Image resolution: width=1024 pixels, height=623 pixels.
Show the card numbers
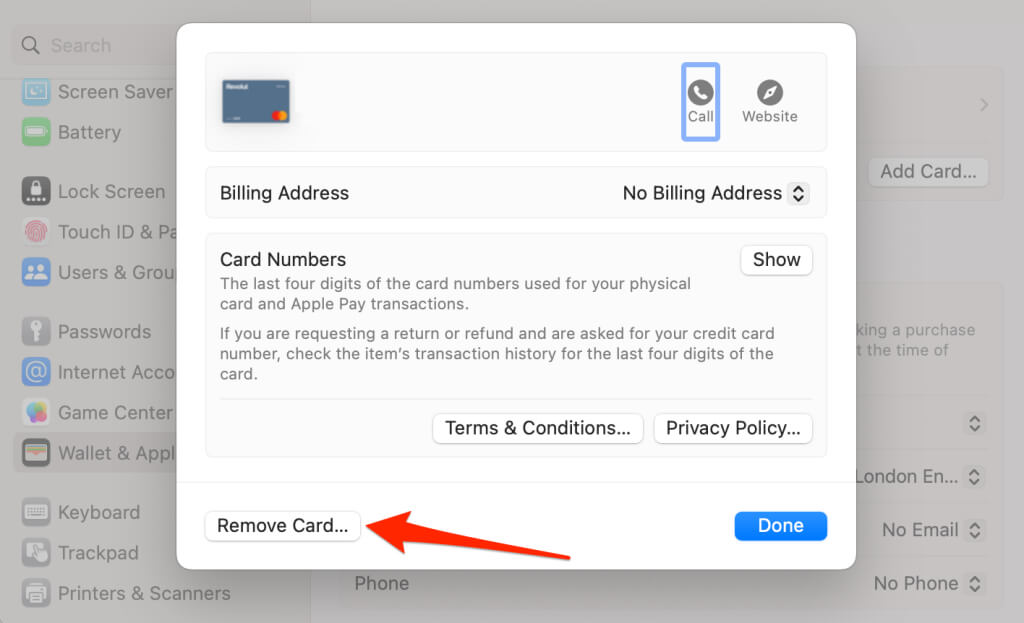776,260
